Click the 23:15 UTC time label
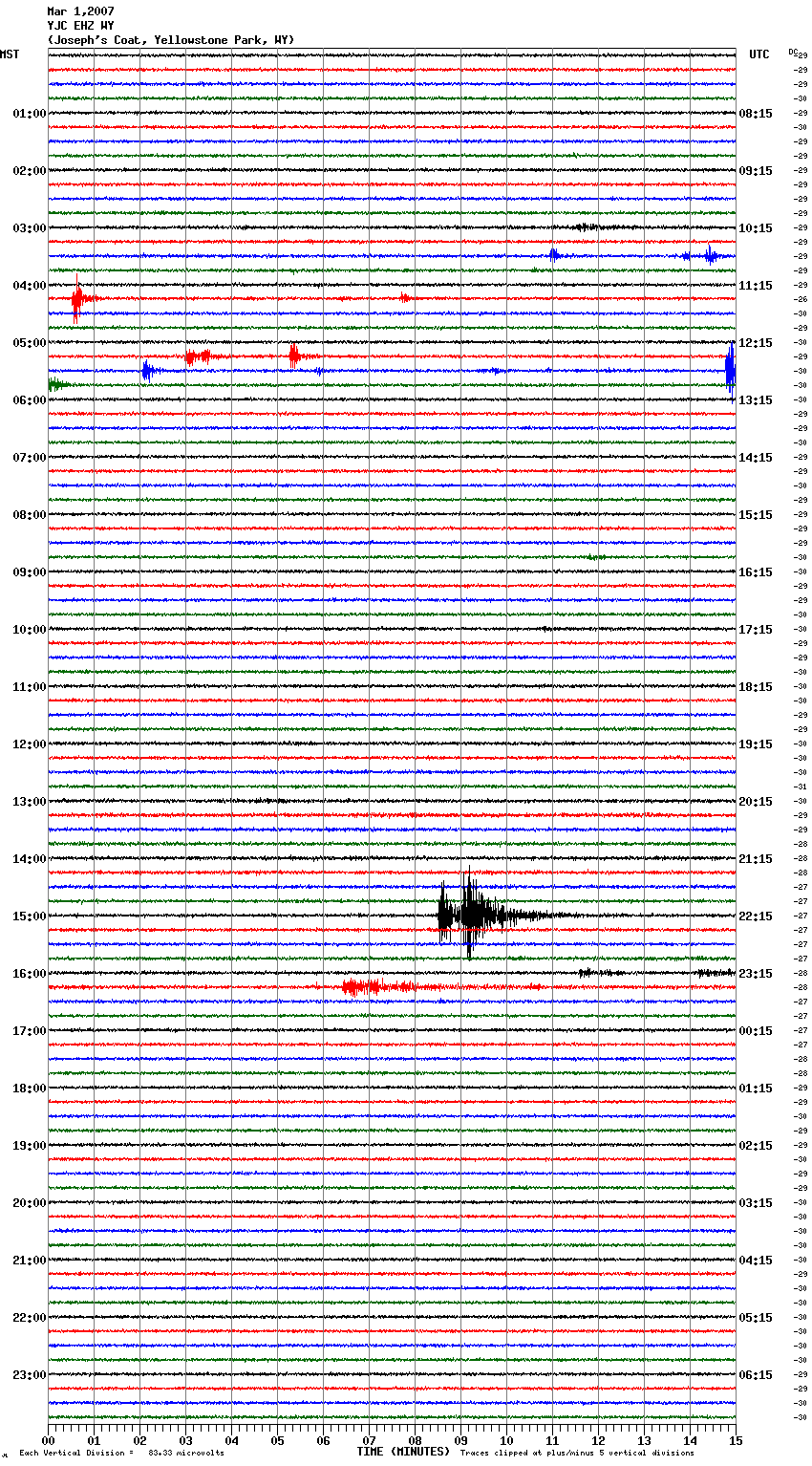This screenshot has height=1466, width=812. pos(756,974)
